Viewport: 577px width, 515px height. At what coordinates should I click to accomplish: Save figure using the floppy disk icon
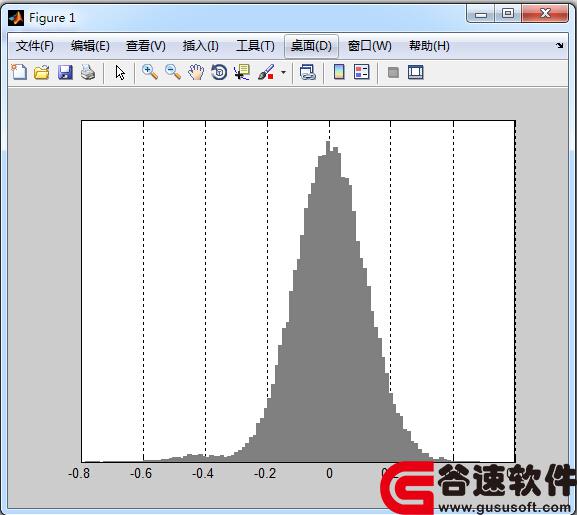(x=65, y=72)
